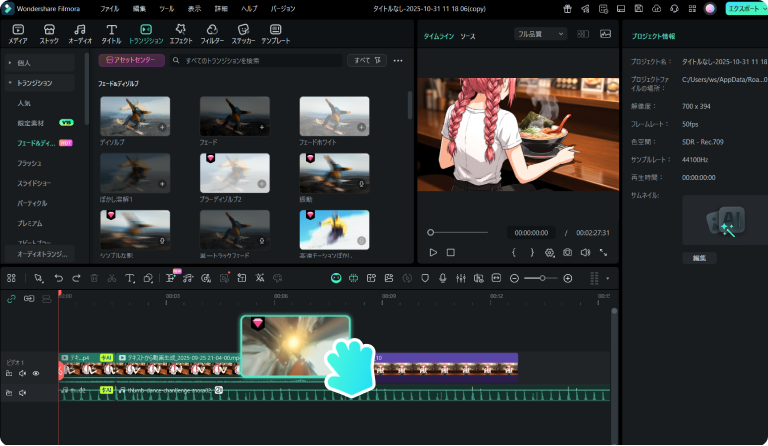Image resolution: width=768 pixels, height=446 pixels.
Task: Open fullscreen preview with the expand icon
Action: click(x=604, y=253)
